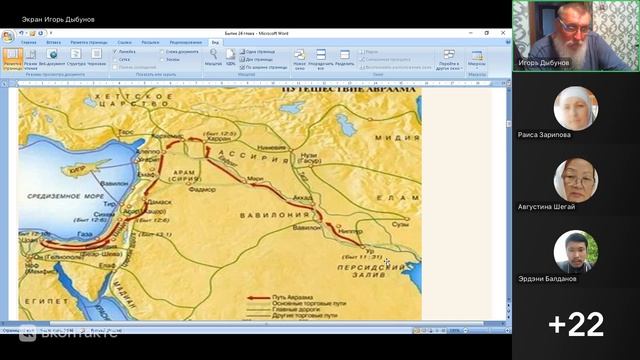This screenshot has height=360, width=640.
Task: Click the map image in the document
Action: click(220, 203)
